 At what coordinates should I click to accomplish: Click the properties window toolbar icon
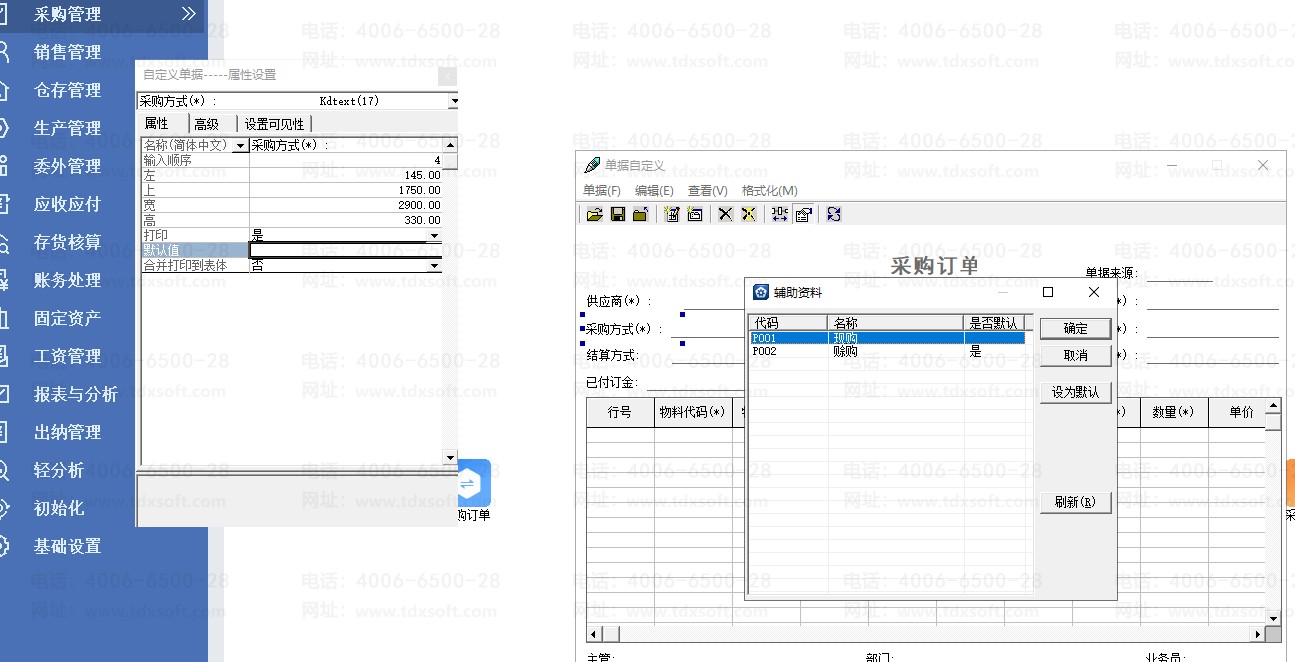(803, 214)
